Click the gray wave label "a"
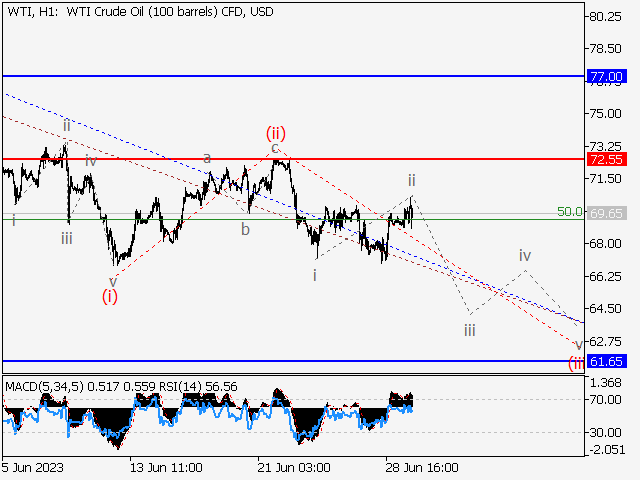This screenshot has height=480, width=640. point(207,158)
